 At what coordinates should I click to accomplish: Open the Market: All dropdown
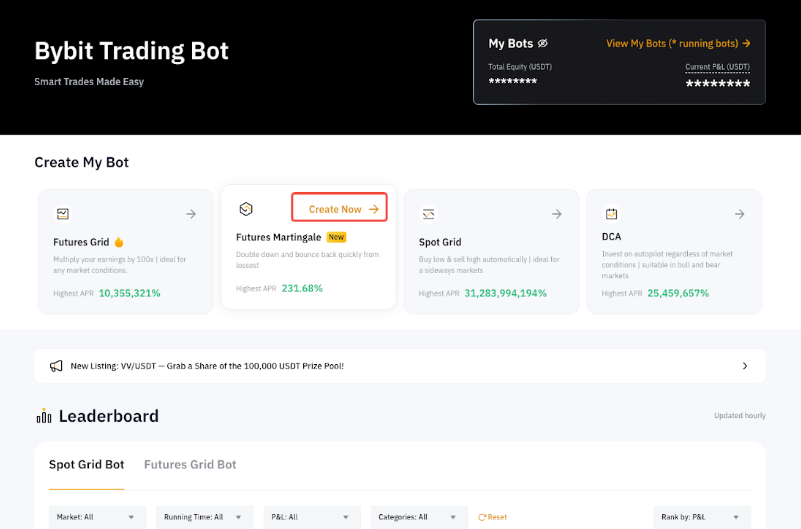click(x=97, y=517)
